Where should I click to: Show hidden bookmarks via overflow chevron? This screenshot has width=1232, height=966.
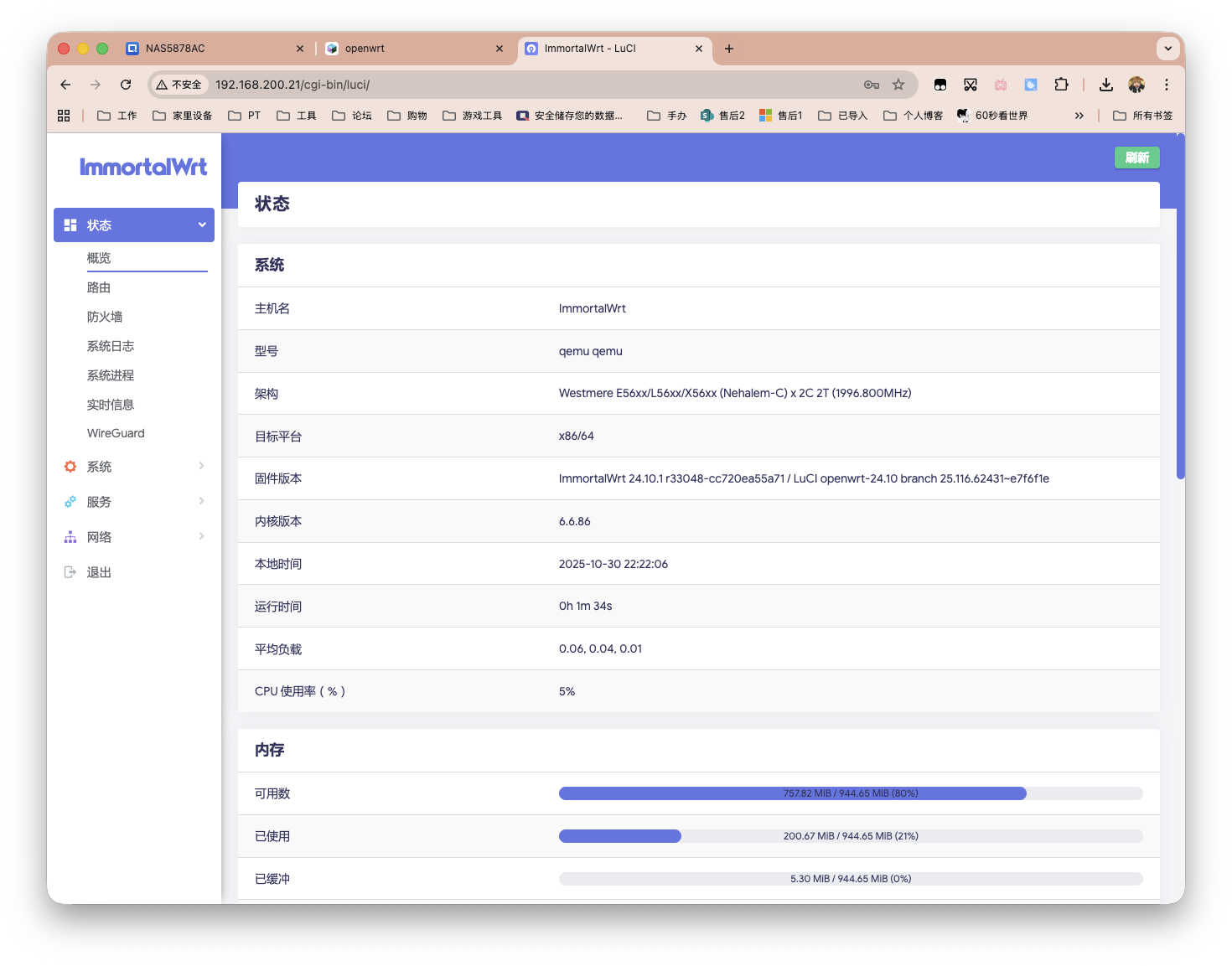(1079, 116)
